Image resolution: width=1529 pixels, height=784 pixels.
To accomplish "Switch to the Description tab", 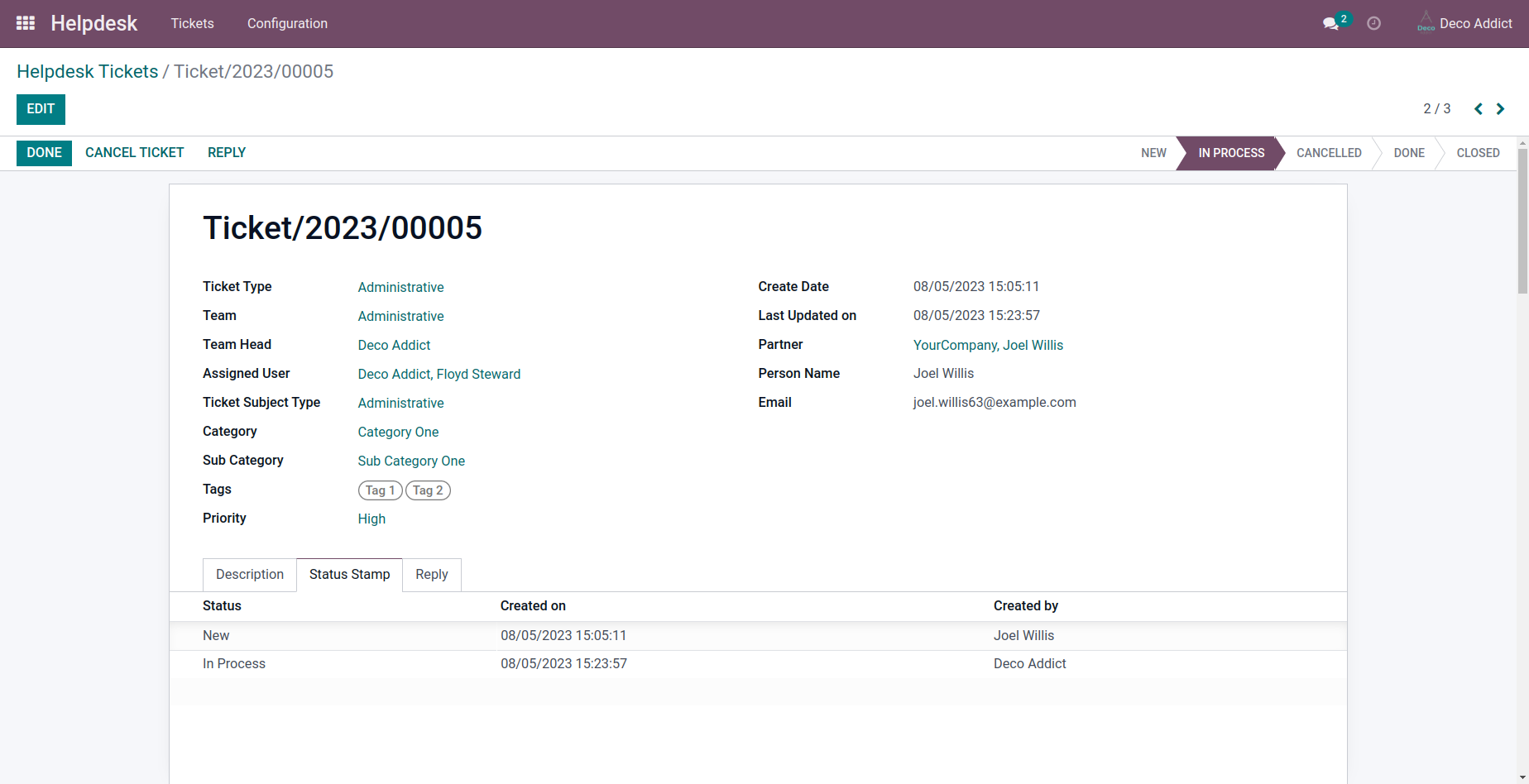I will 250,575.
